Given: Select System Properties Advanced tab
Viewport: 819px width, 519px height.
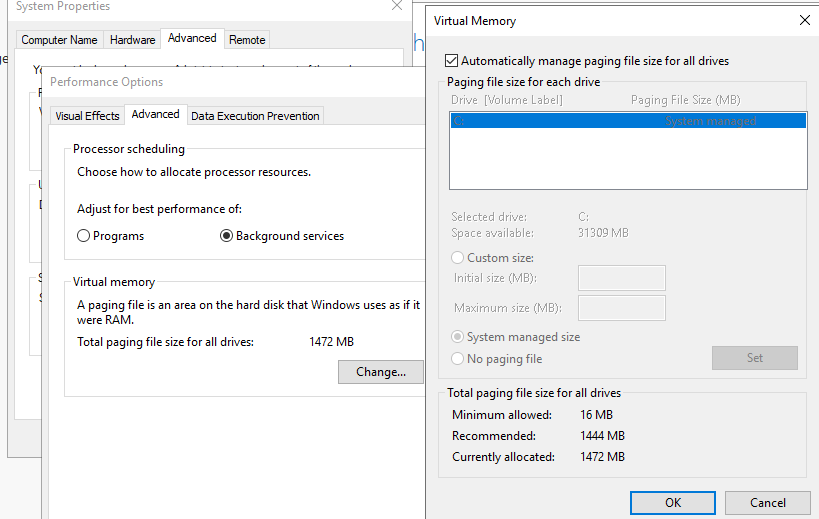Looking at the screenshot, I should (192, 38).
